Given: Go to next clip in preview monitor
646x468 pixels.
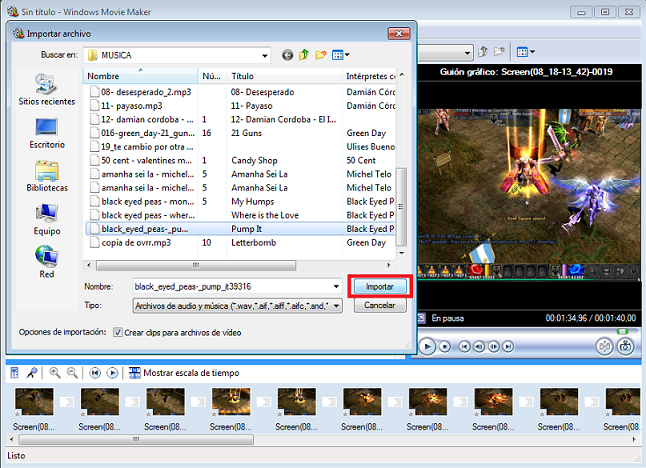Looking at the screenshot, I should [508, 347].
